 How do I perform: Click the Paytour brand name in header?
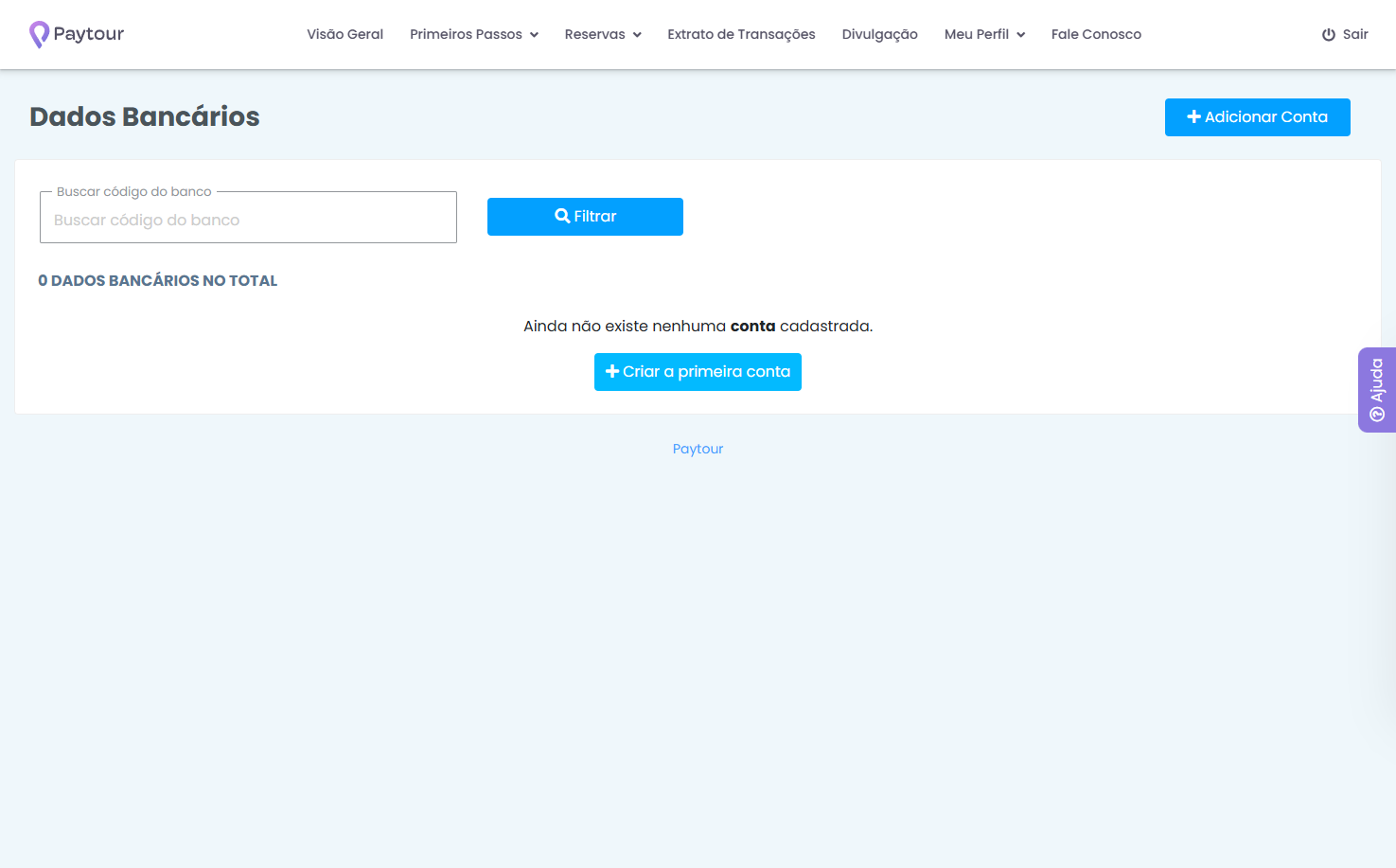pos(89,34)
